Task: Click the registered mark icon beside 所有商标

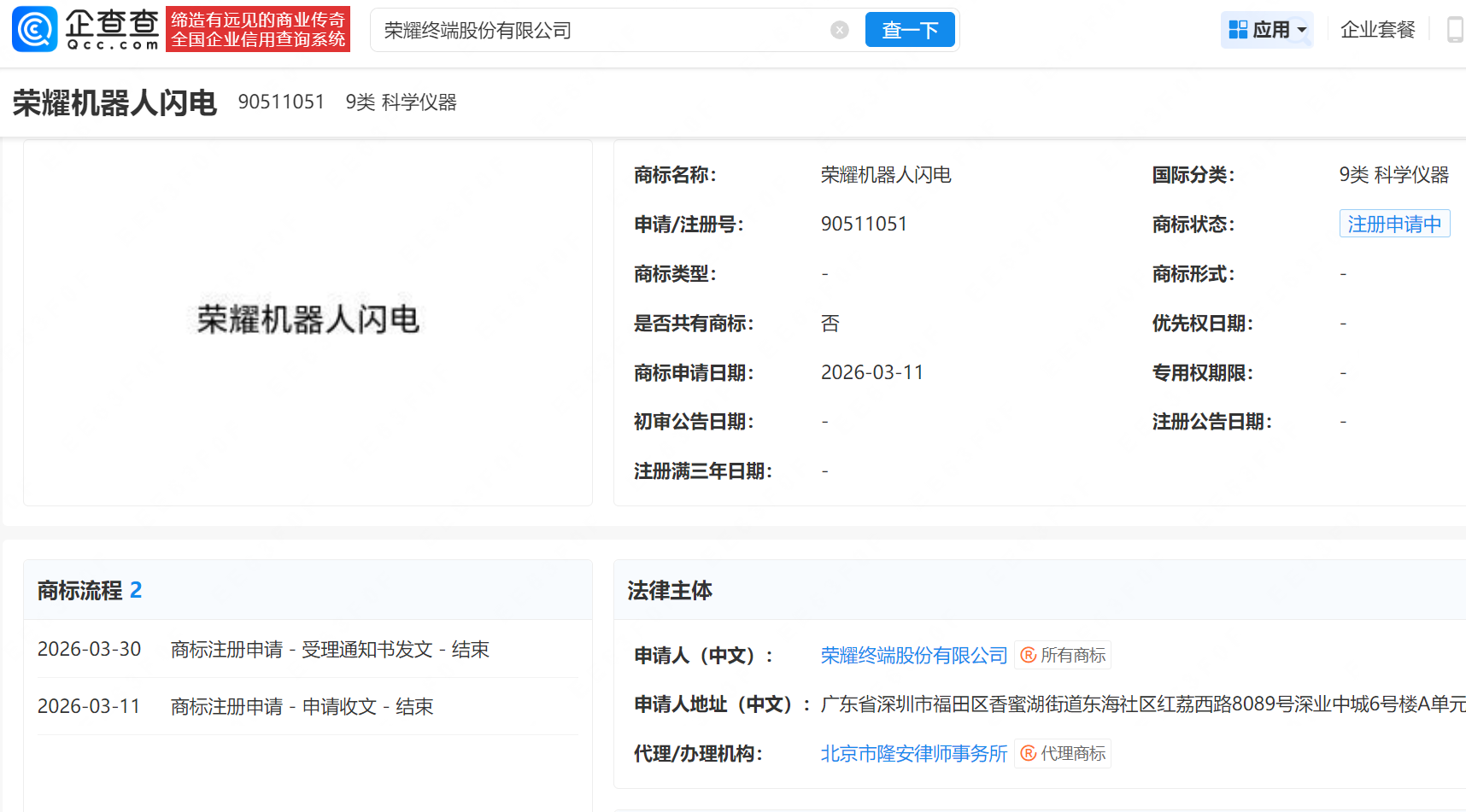Action: tap(1029, 656)
